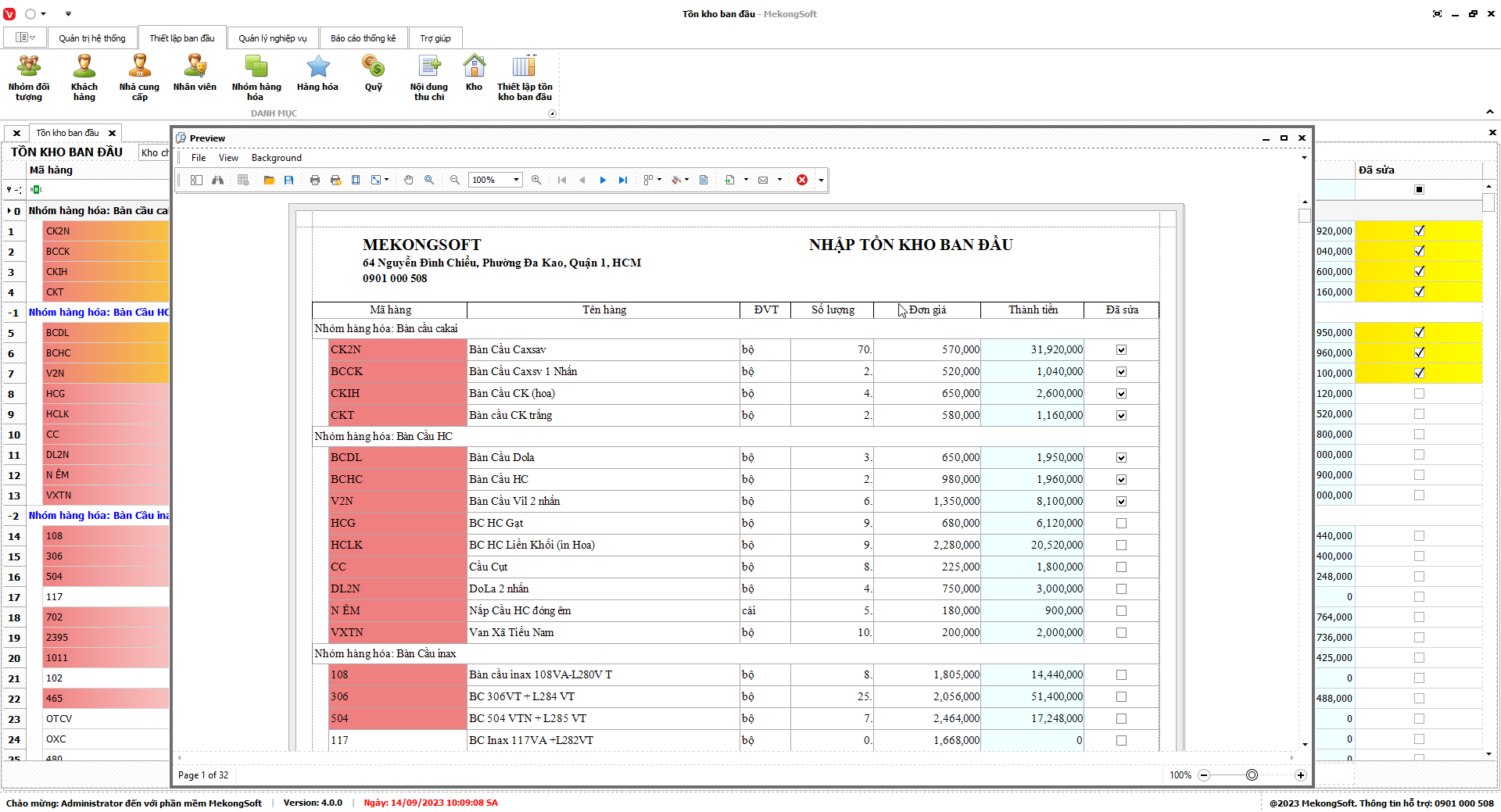
Task: Save the preview document with the floppy icon
Action: point(288,180)
